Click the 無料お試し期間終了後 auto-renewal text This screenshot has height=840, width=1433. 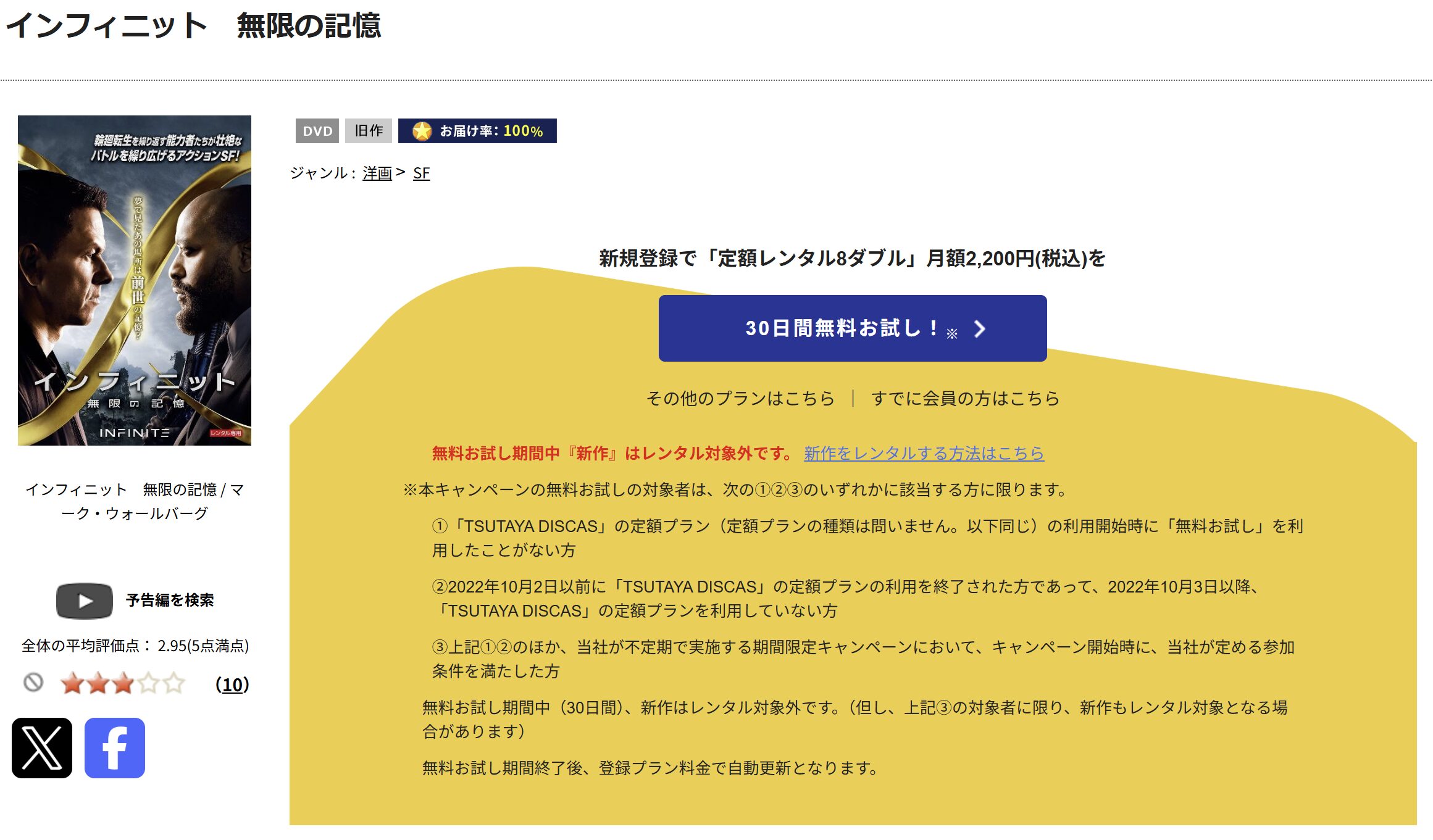(650, 768)
